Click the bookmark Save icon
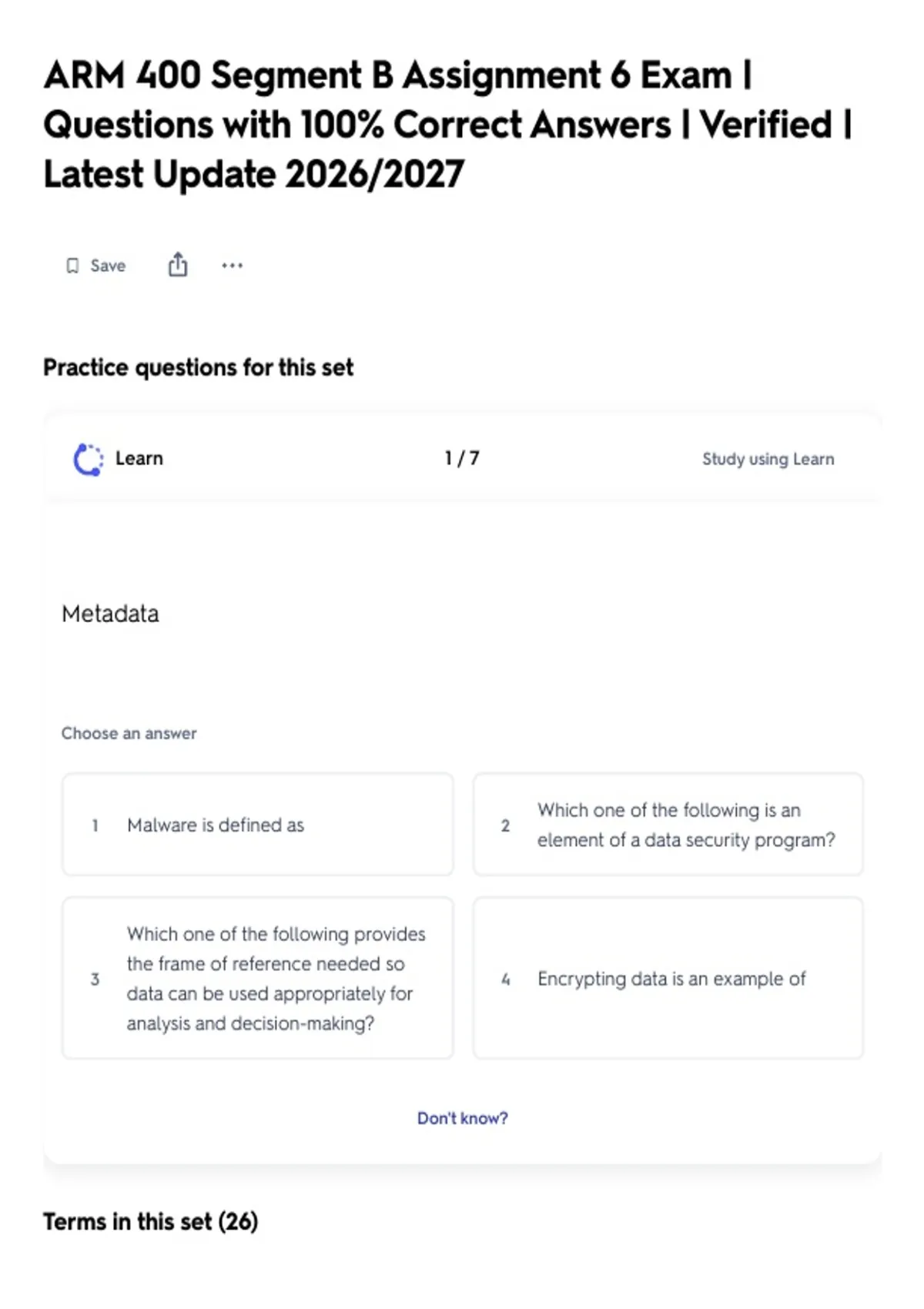 (72, 266)
